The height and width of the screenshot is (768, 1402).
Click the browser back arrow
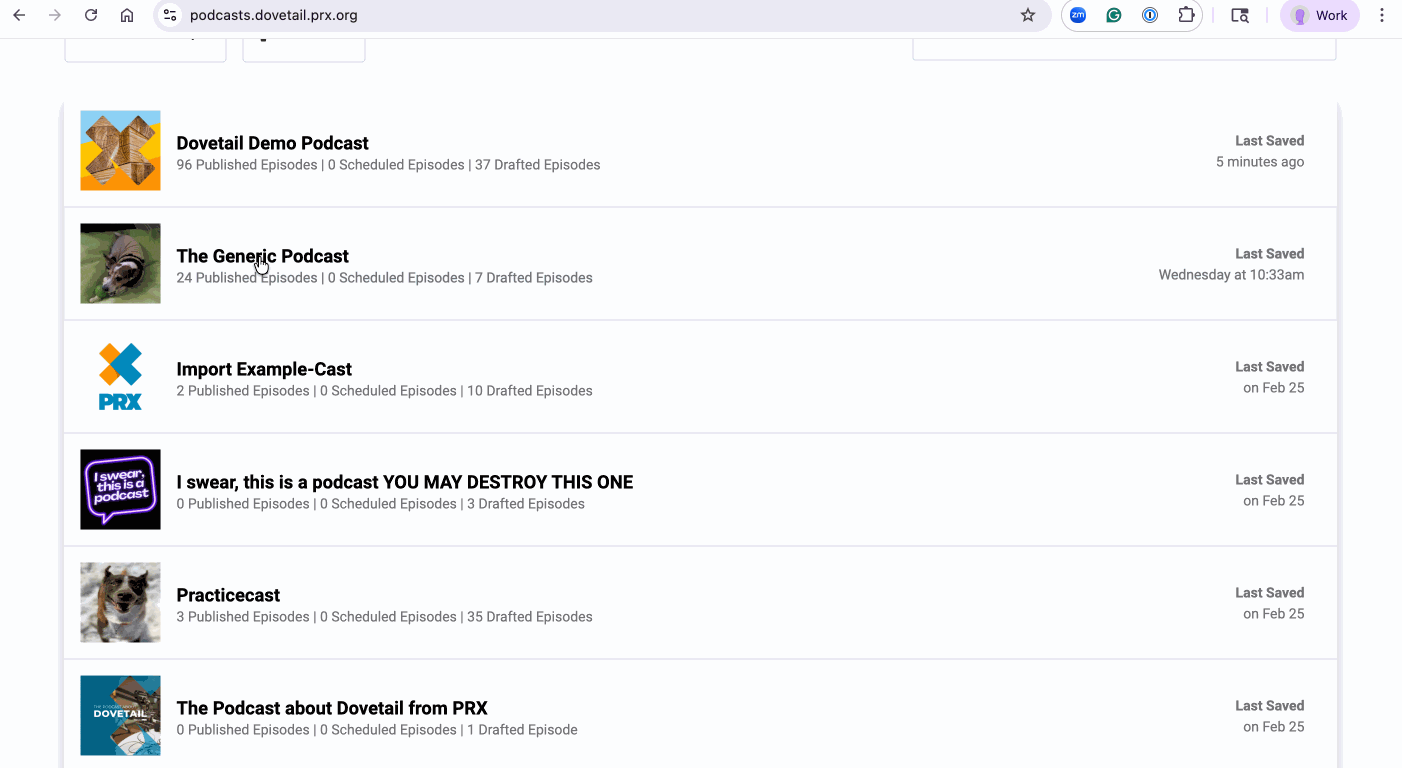pyautogui.click(x=19, y=15)
